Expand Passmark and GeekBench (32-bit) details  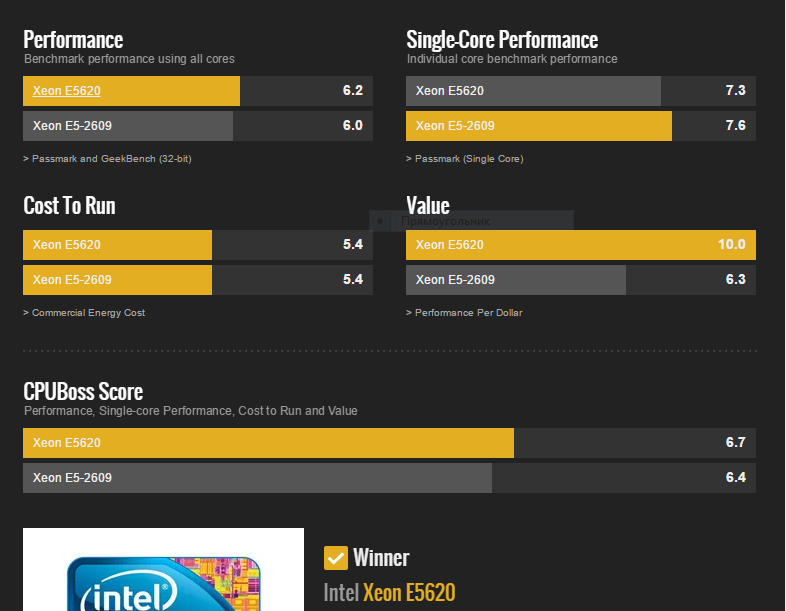[x=107, y=159]
